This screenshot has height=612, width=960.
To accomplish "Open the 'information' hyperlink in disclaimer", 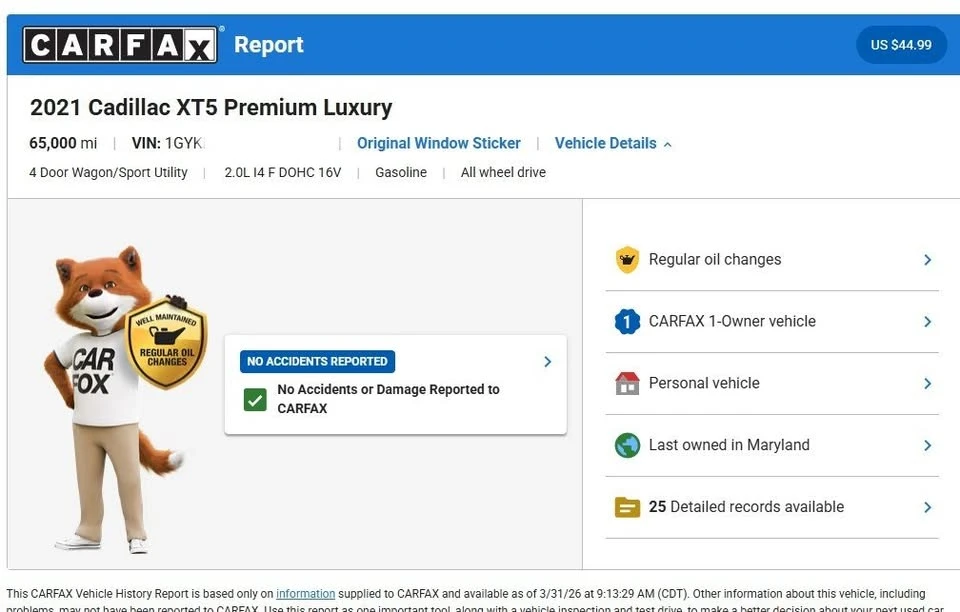I will click(306, 594).
